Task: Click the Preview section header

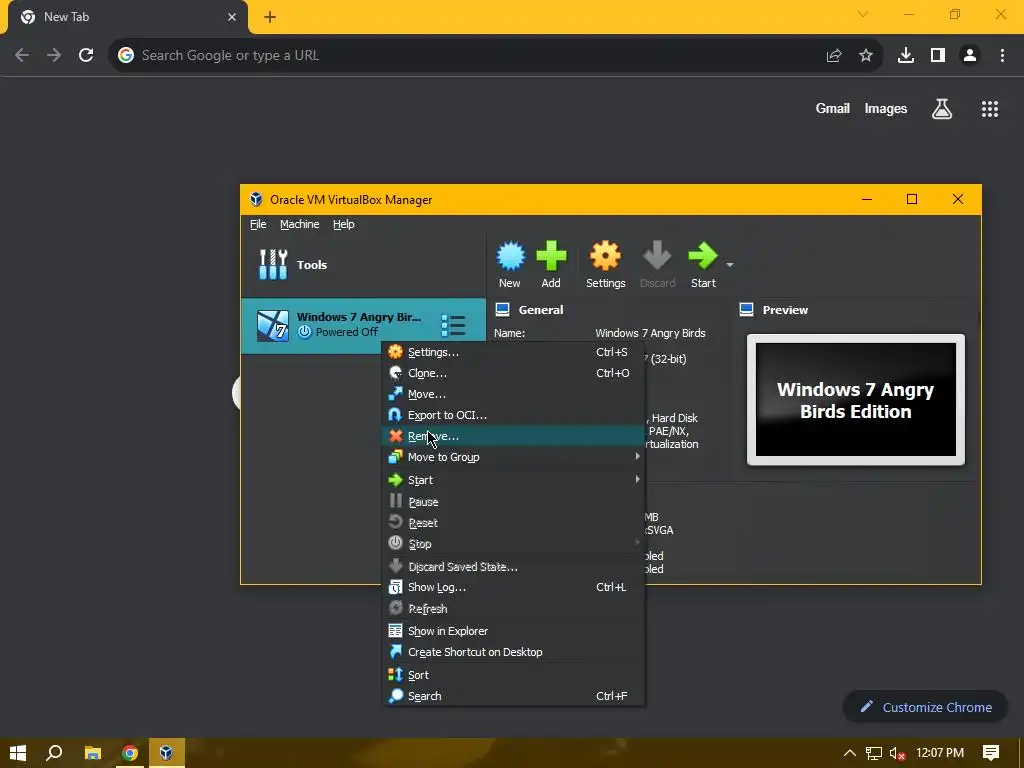Action: pos(774,310)
